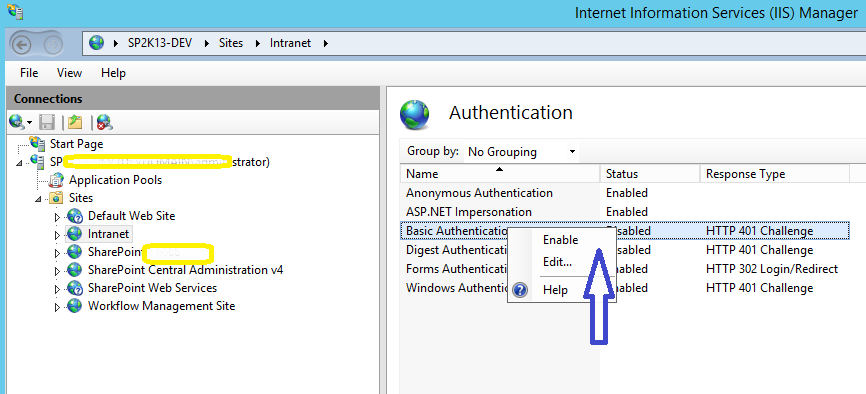Viewport: 866px width, 394px height.
Task: Sort by the Name column header
Action: [500, 174]
